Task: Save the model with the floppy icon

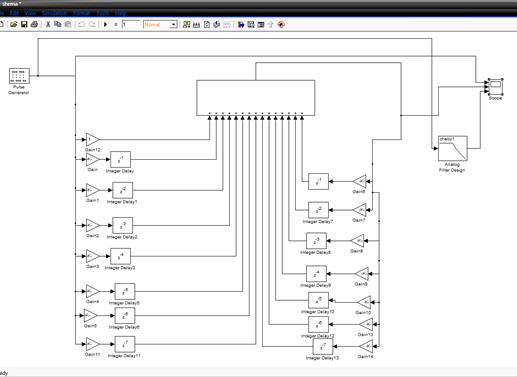Action: pos(24,24)
